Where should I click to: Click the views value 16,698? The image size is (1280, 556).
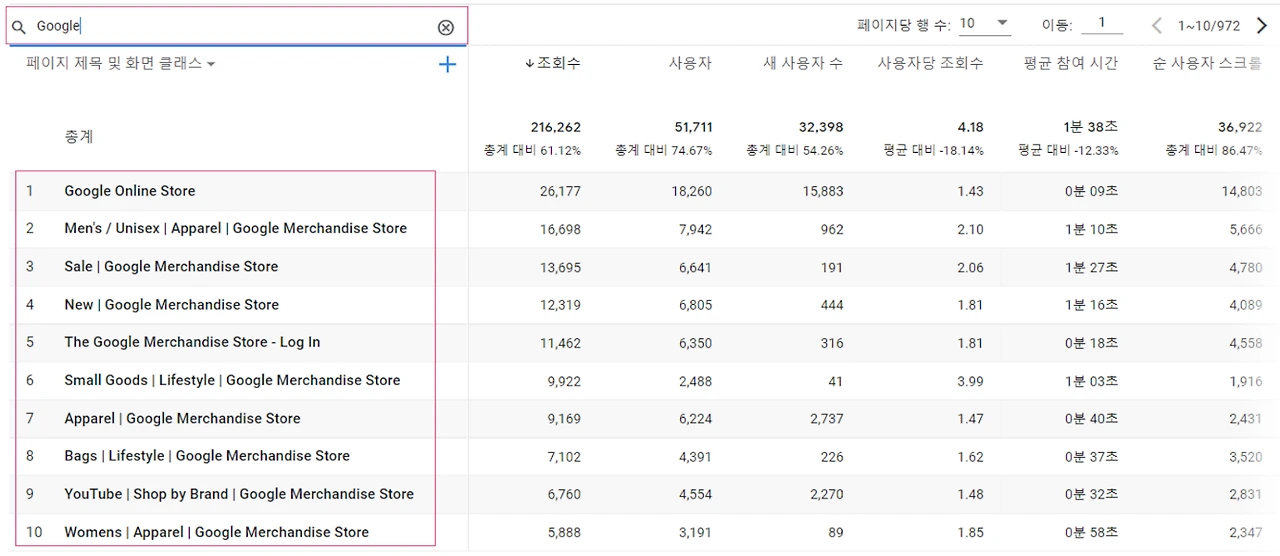point(560,229)
